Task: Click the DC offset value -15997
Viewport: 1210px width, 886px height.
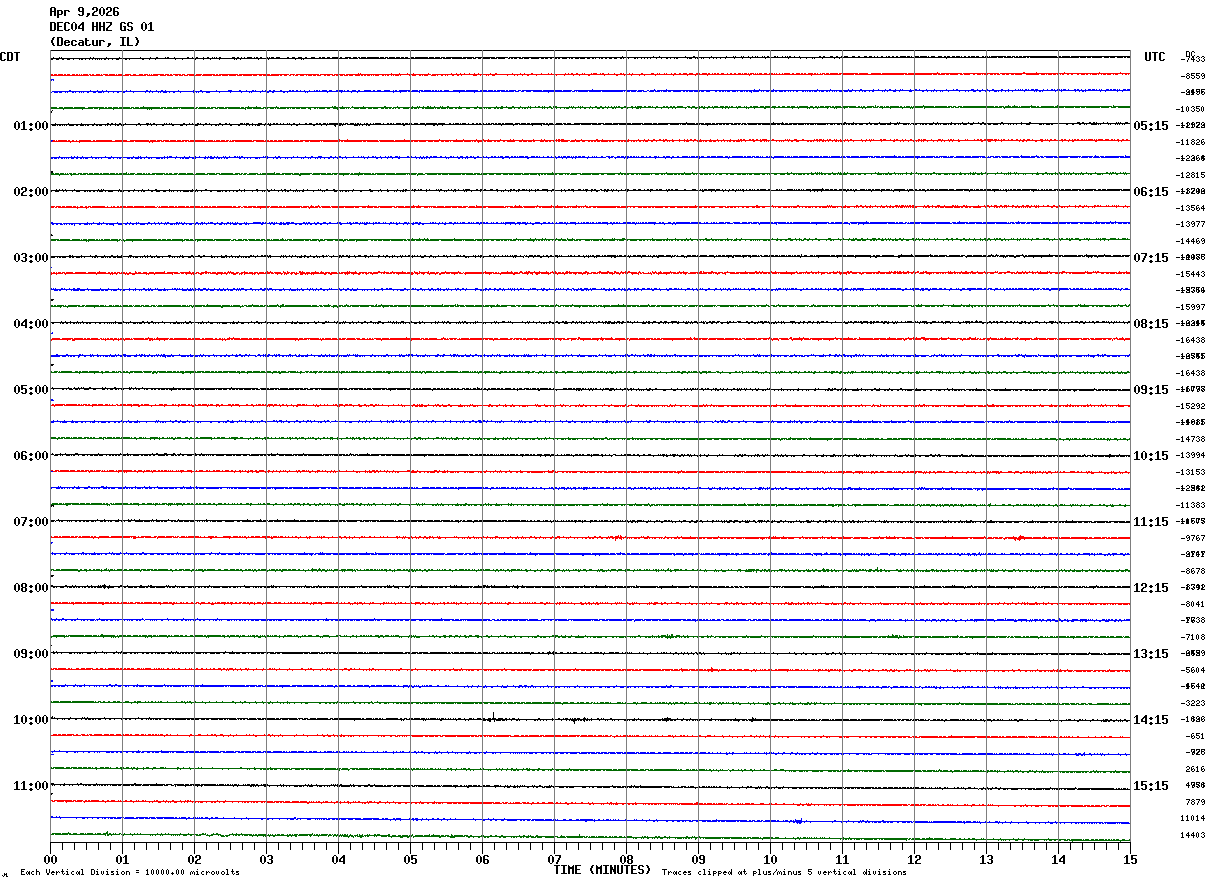Action: 1190,307
